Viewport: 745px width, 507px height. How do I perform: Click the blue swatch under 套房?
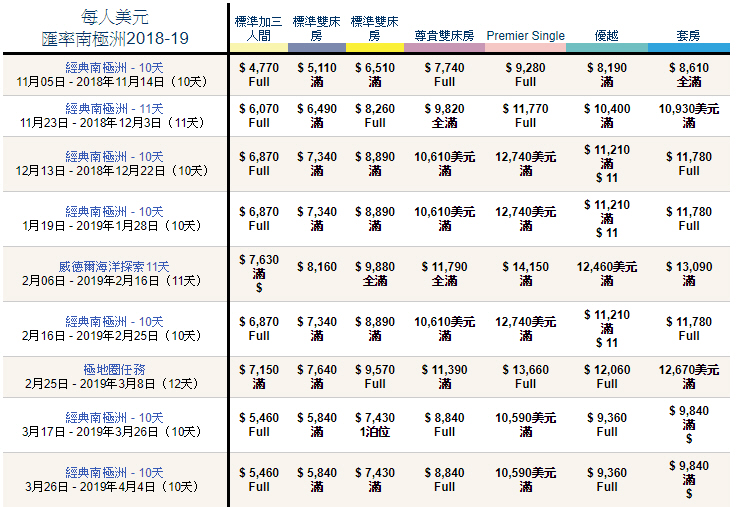(x=689, y=48)
